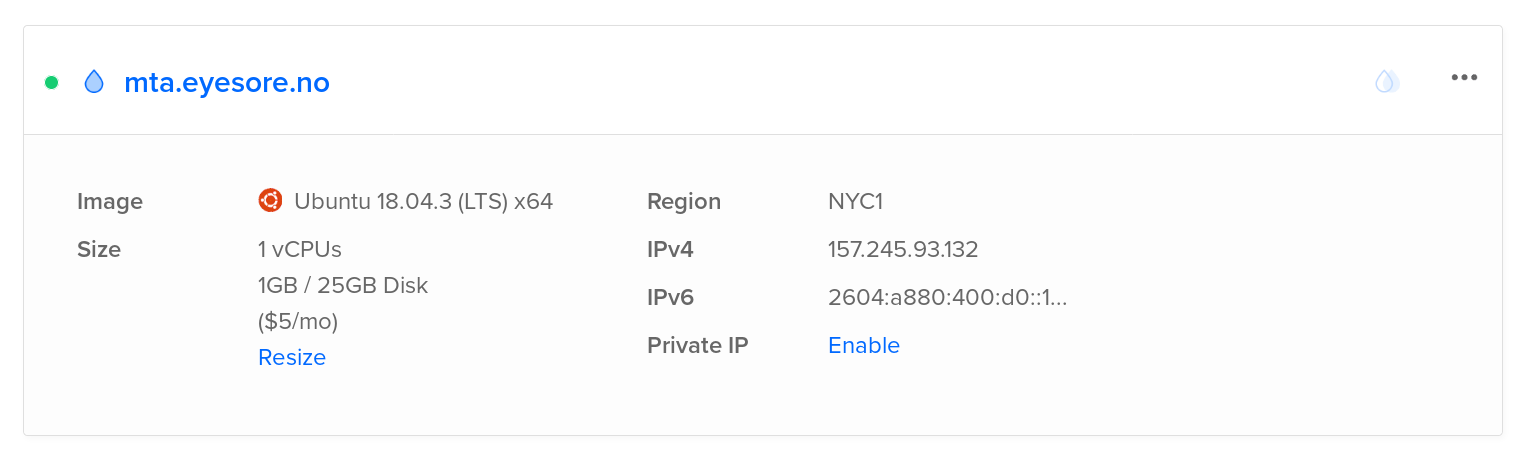Click the Region field label
1531x469 pixels.
pos(684,202)
